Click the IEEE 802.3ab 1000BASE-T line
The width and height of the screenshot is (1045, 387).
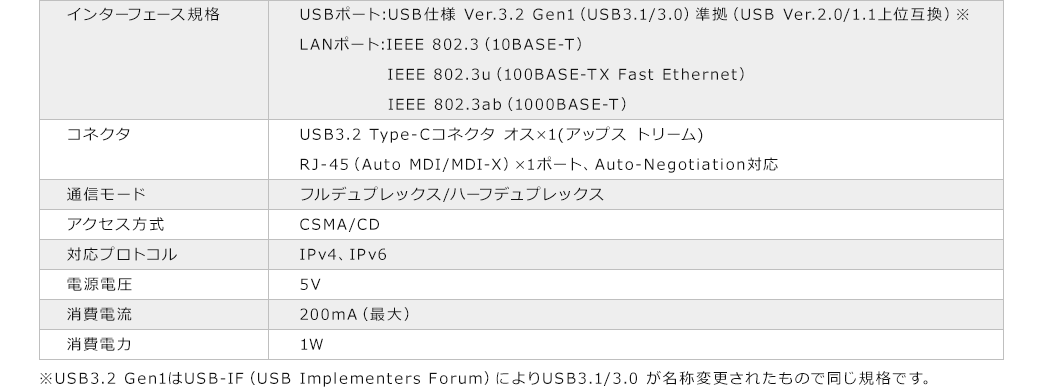(507, 105)
